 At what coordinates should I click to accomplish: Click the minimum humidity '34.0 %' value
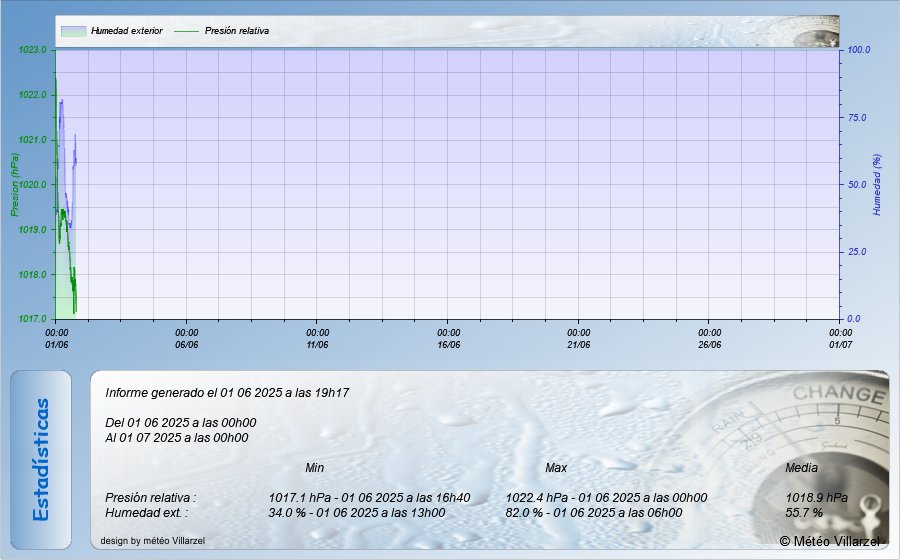(287, 513)
